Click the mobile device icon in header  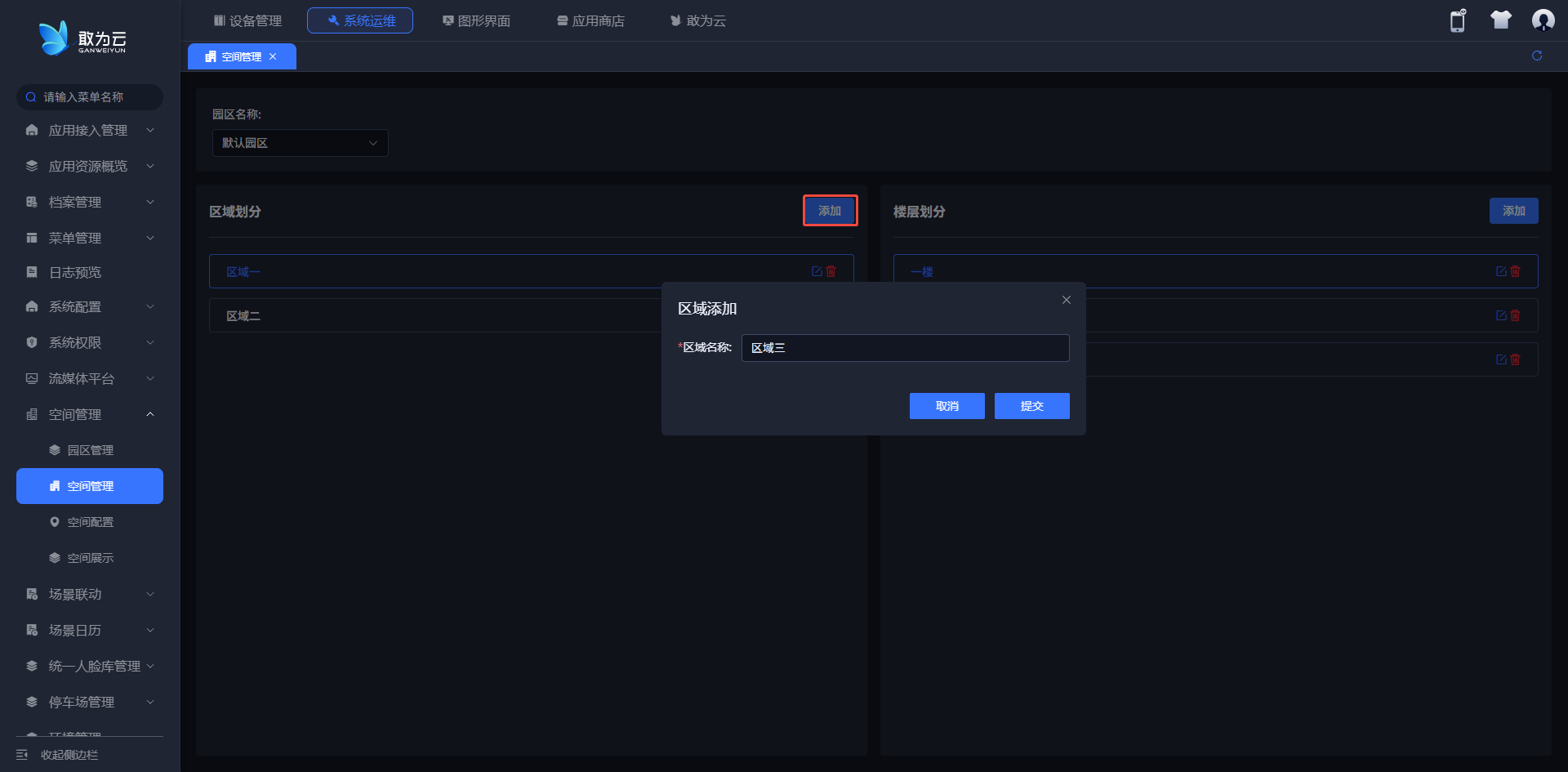click(1458, 20)
